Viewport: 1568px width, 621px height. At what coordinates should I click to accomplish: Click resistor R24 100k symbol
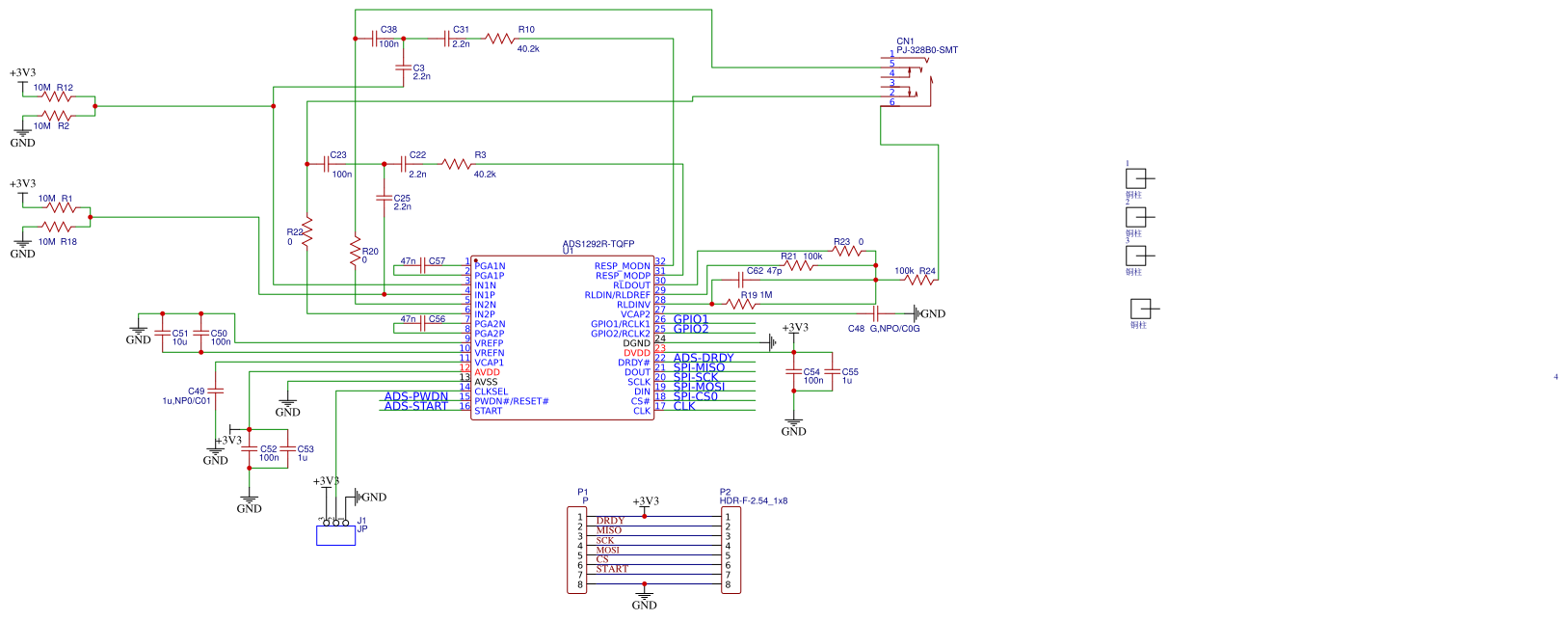pos(920,280)
